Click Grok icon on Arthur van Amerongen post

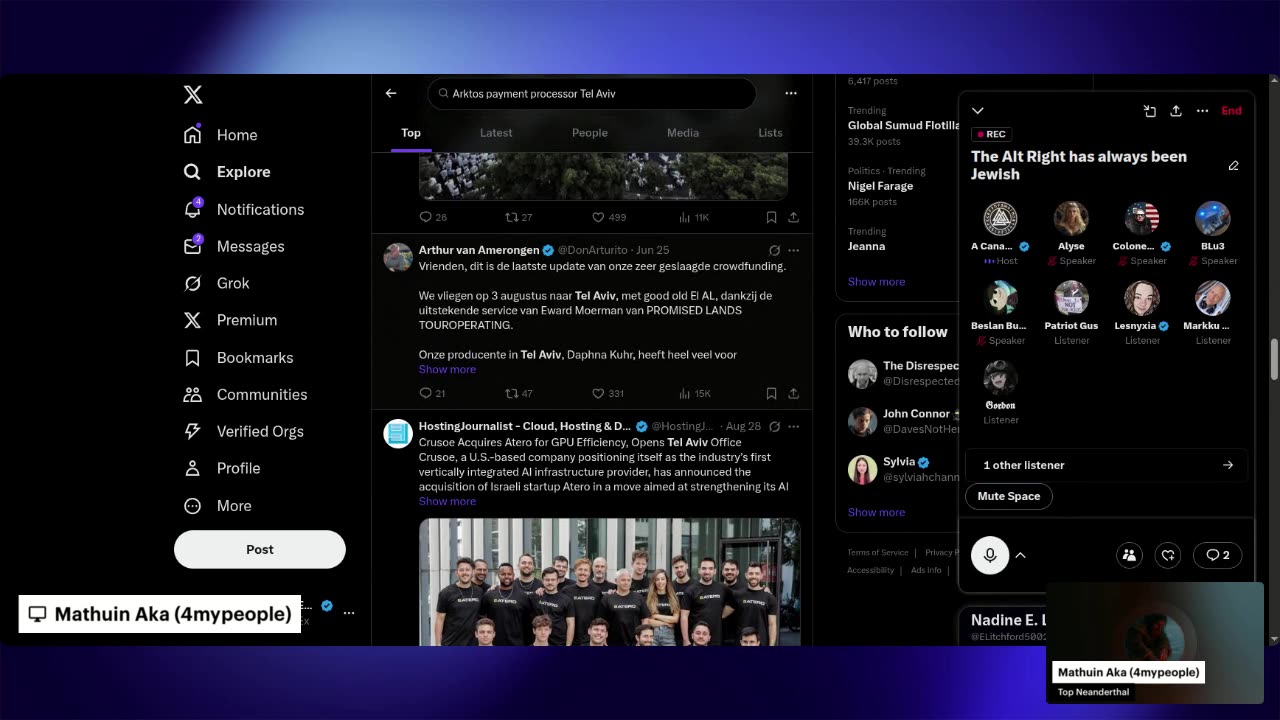(x=774, y=250)
